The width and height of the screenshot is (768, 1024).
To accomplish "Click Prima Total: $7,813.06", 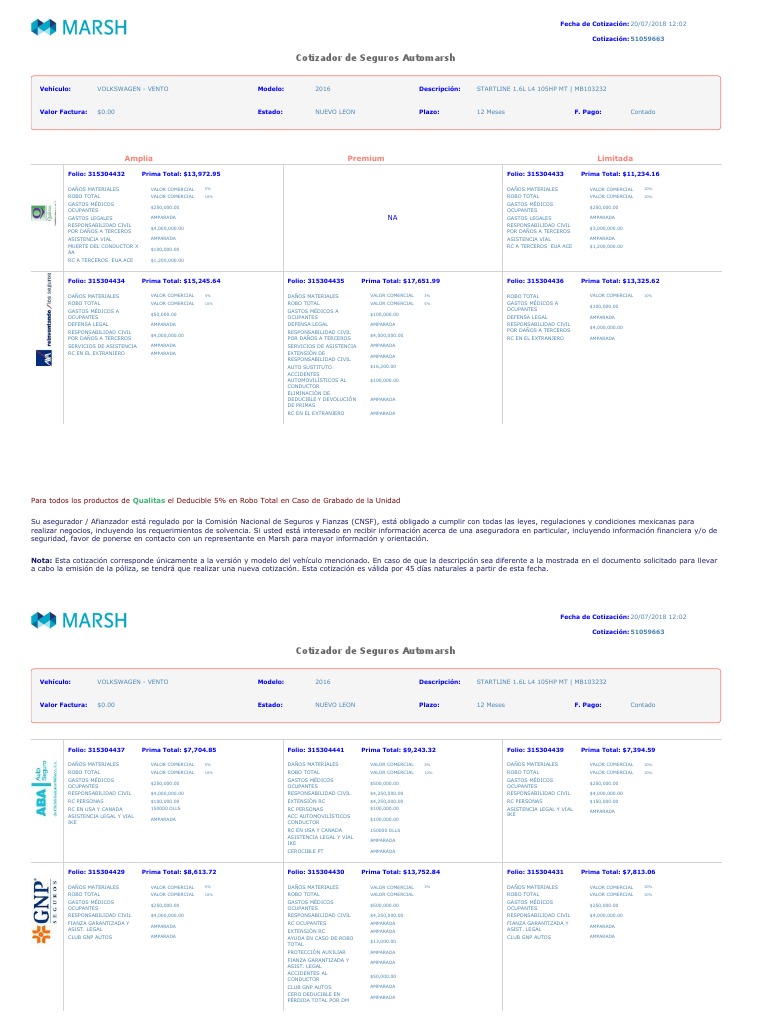I will pyautogui.click(x=618, y=872).
